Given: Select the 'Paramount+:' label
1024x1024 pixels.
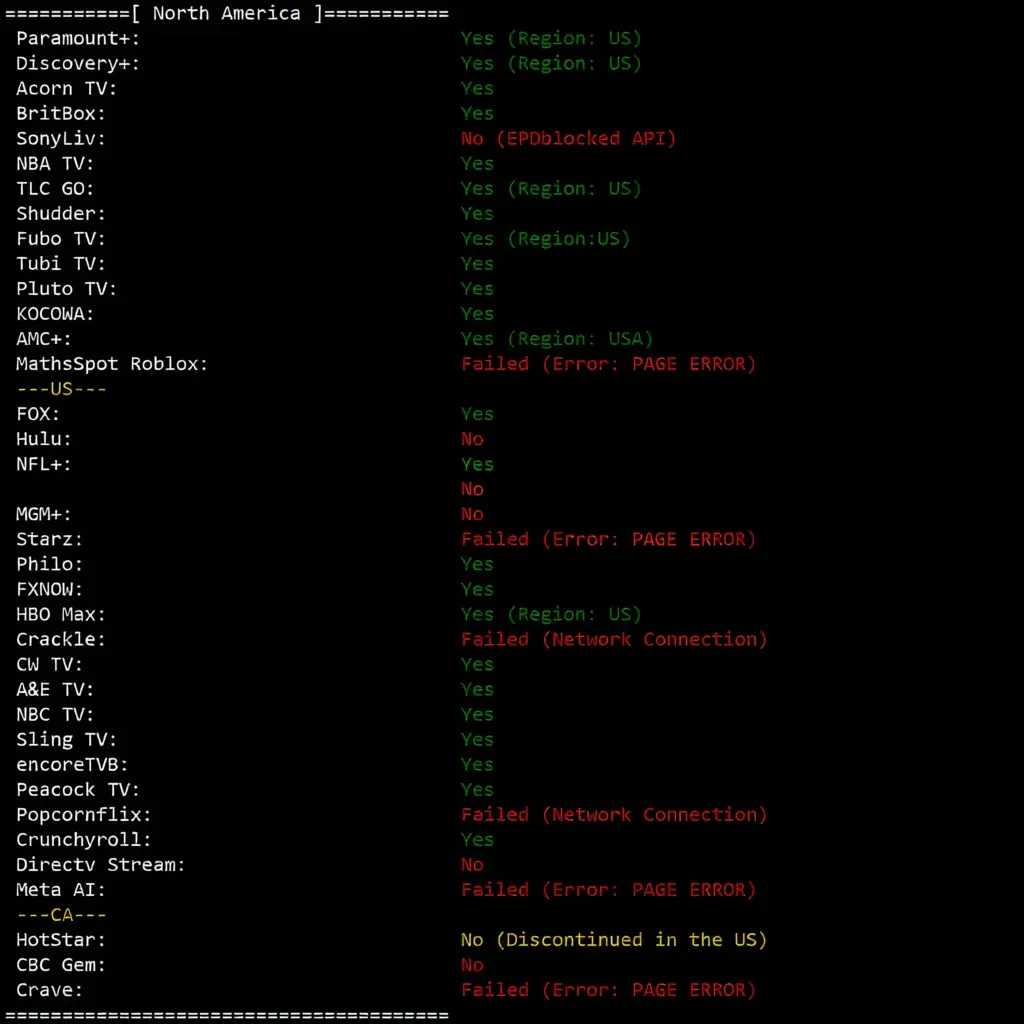Looking at the screenshot, I should (x=78, y=39).
